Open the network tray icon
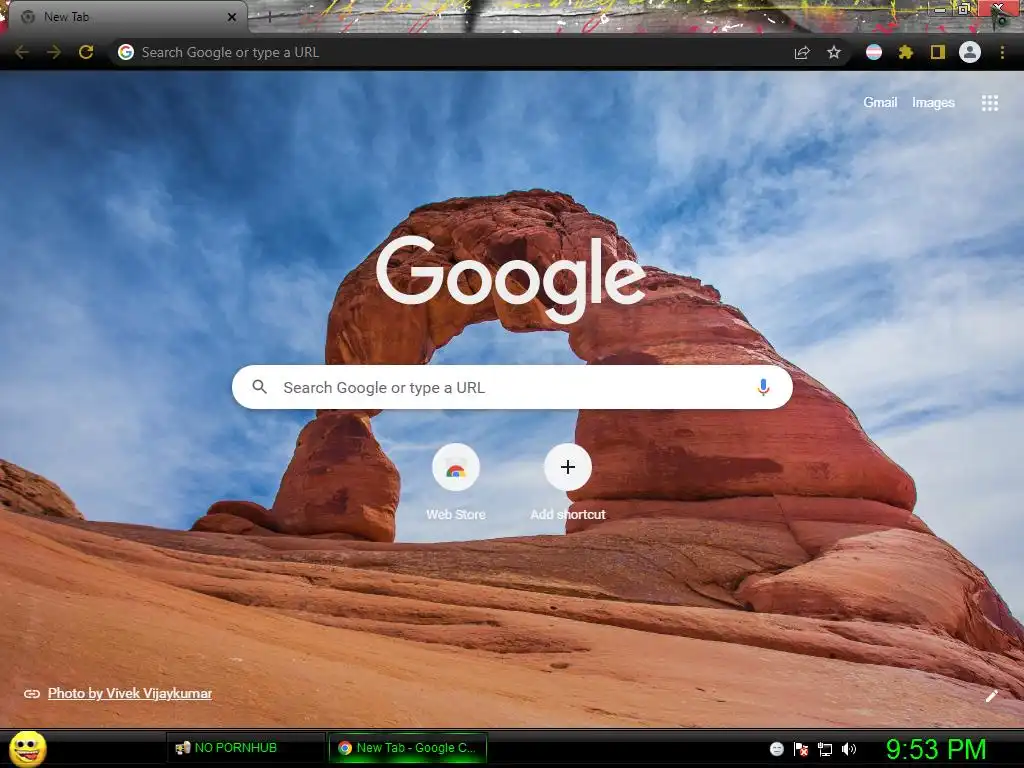The width and height of the screenshot is (1024, 768). [825, 749]
